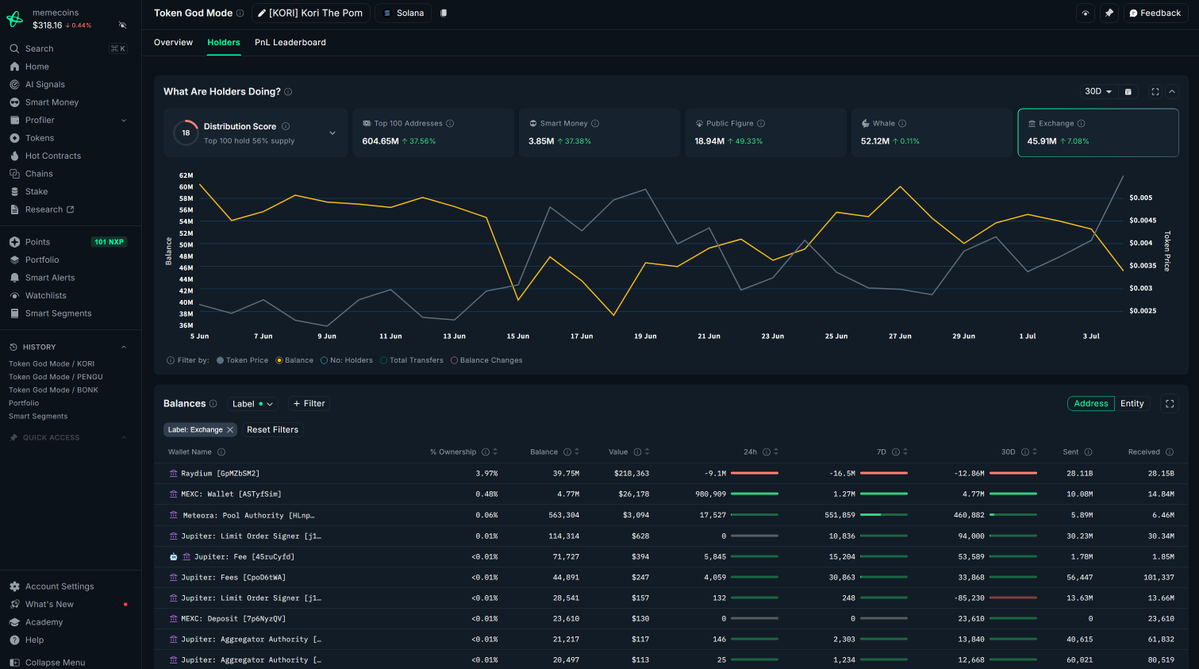Open Token God Mode / KORI history item
The height and width of the screenshot is (669, 1199).
[x=51, y=364]
